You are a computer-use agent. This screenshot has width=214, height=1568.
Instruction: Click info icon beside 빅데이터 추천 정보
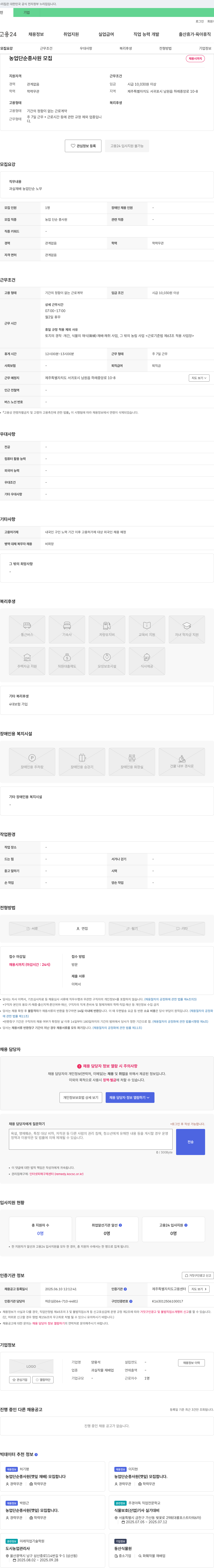(36, 1454)
